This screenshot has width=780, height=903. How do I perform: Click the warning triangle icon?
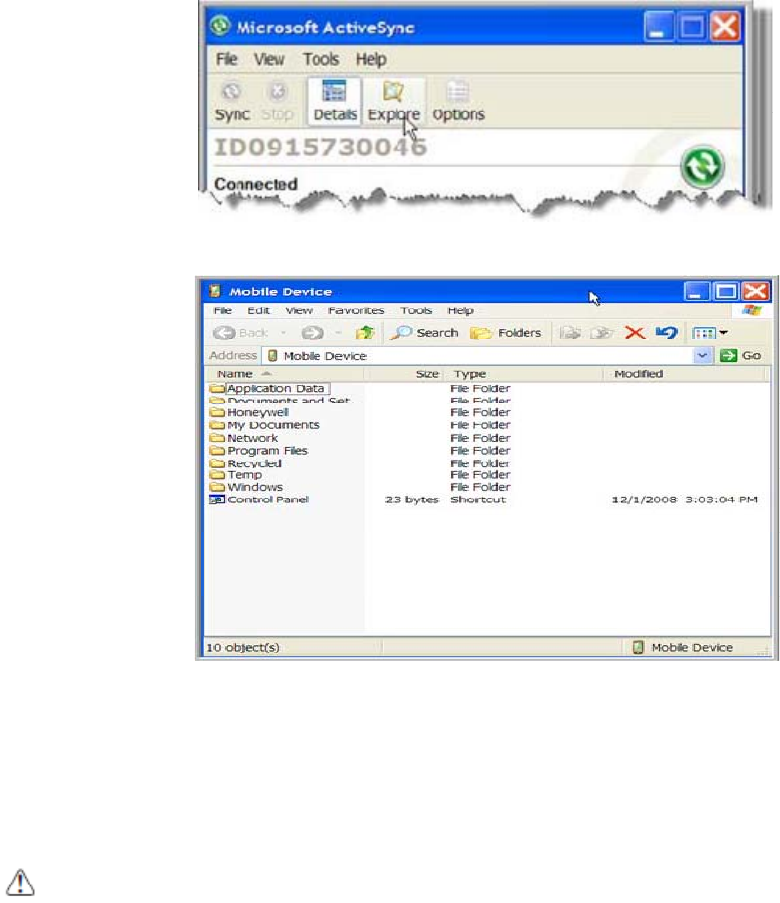pos(20,882)
